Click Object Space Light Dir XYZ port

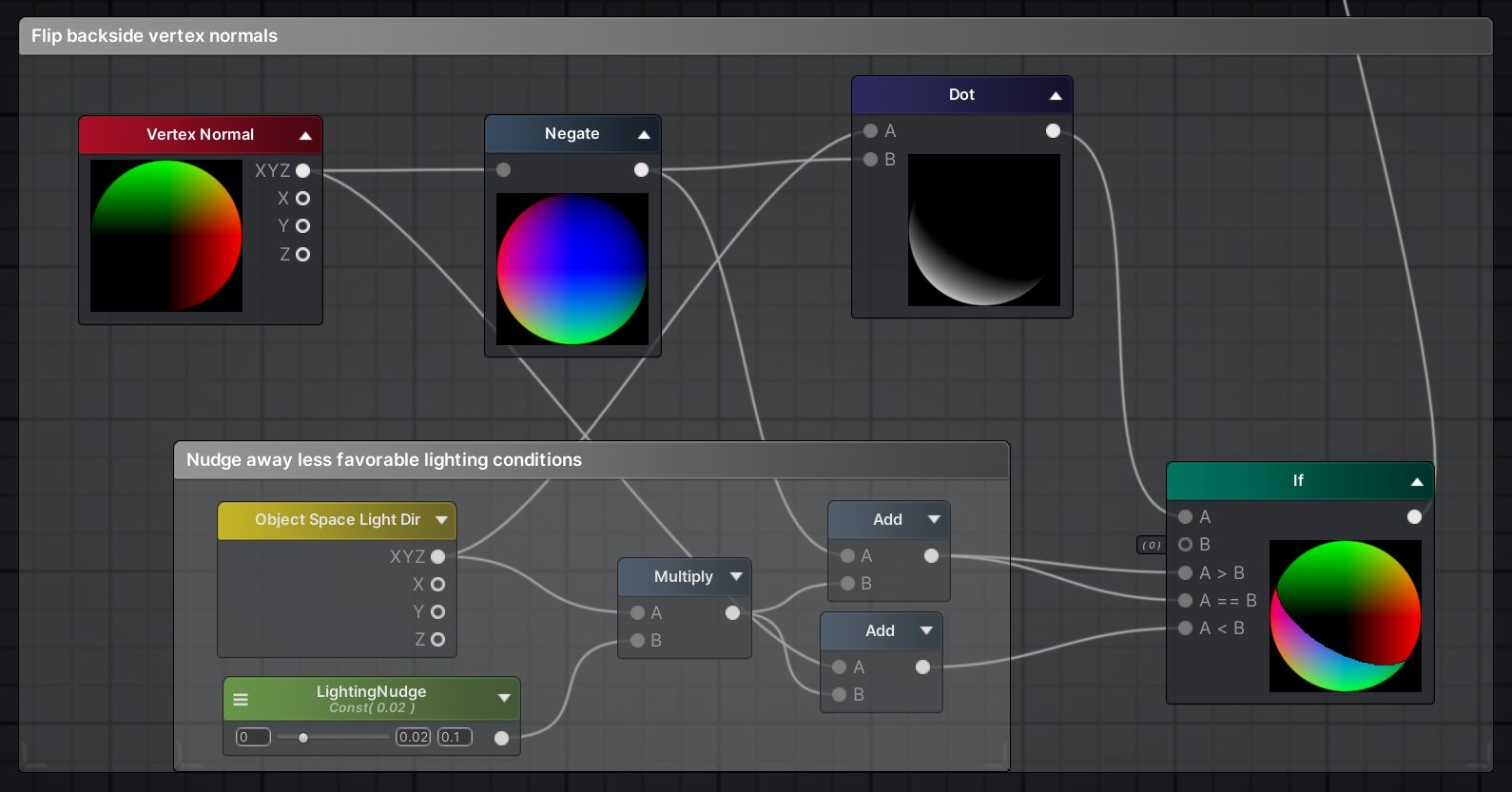pos(437,557)
